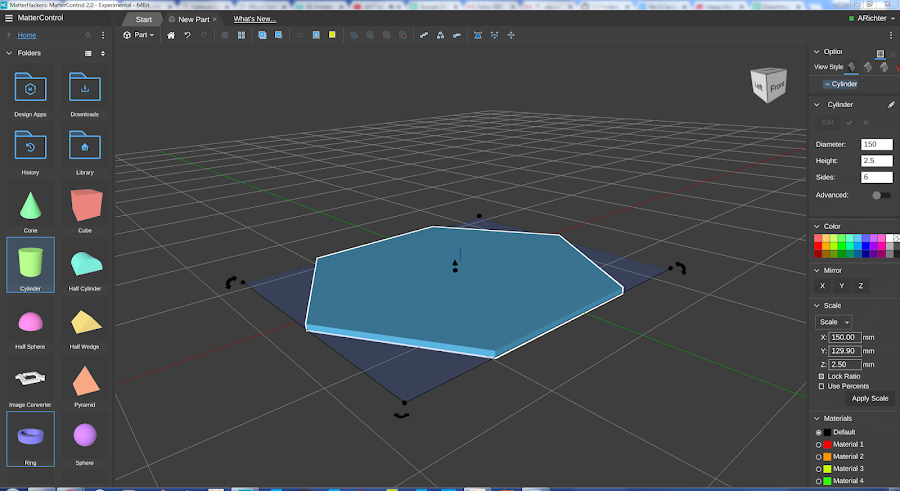The width and height of the screenshot is (900, 491).
Task: Click the Diameter input field
Action: tap(876, 145)
